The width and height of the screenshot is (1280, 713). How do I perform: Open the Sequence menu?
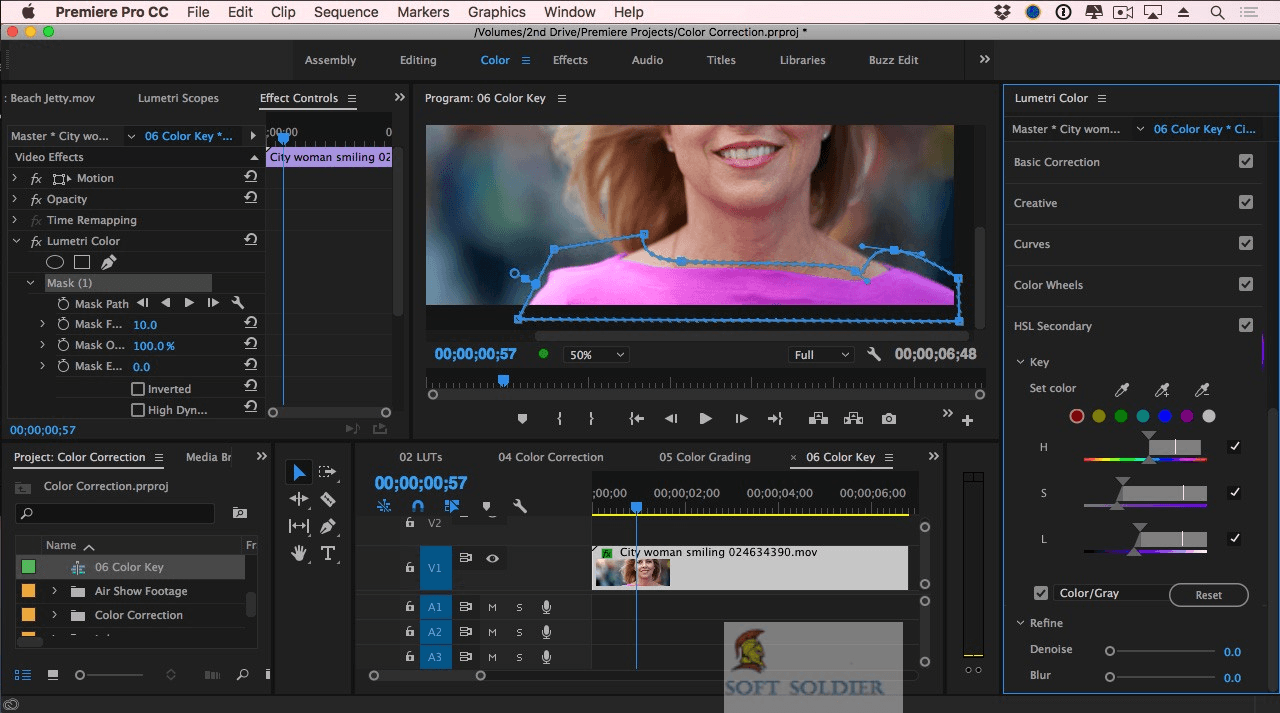point(346,12)
